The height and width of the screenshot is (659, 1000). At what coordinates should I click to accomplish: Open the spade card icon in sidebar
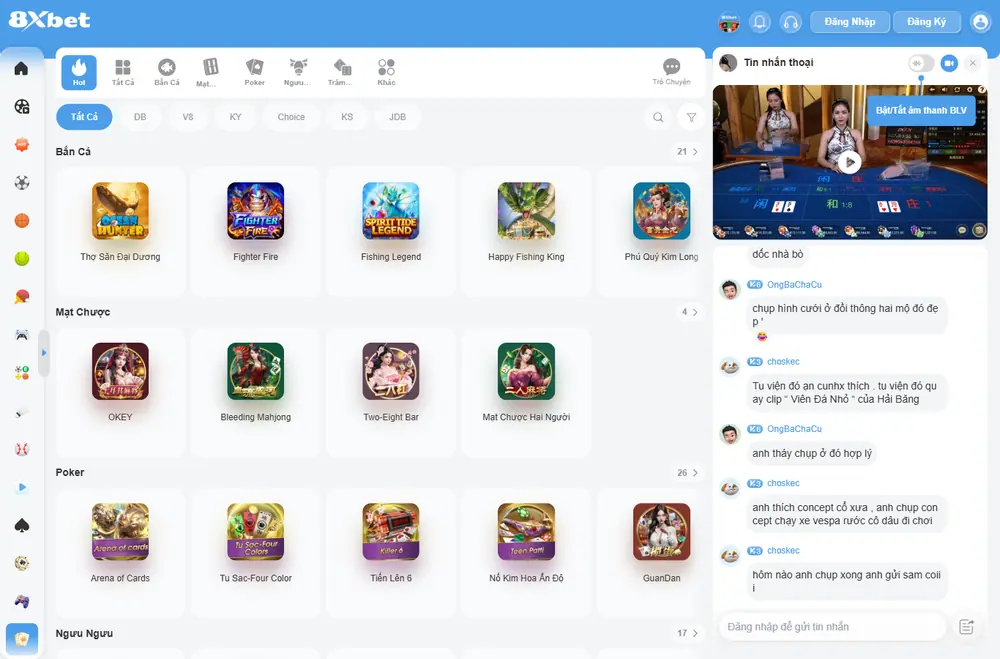[22, 525]
